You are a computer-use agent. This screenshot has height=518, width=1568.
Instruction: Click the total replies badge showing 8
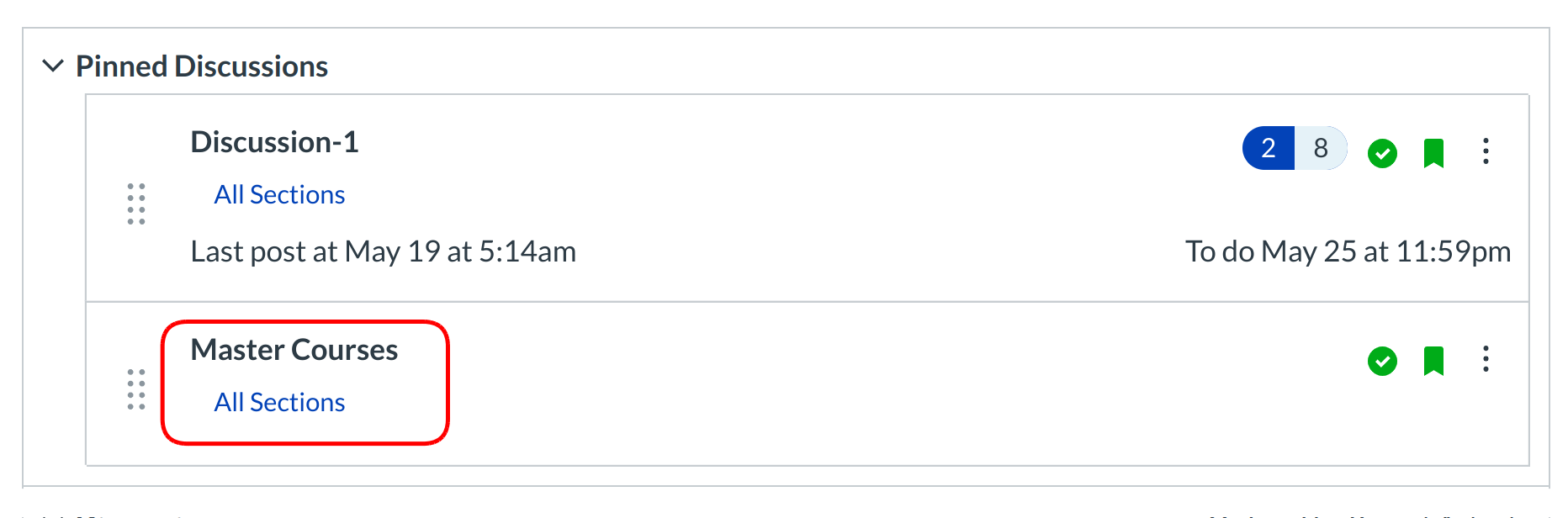point(1321,149)
